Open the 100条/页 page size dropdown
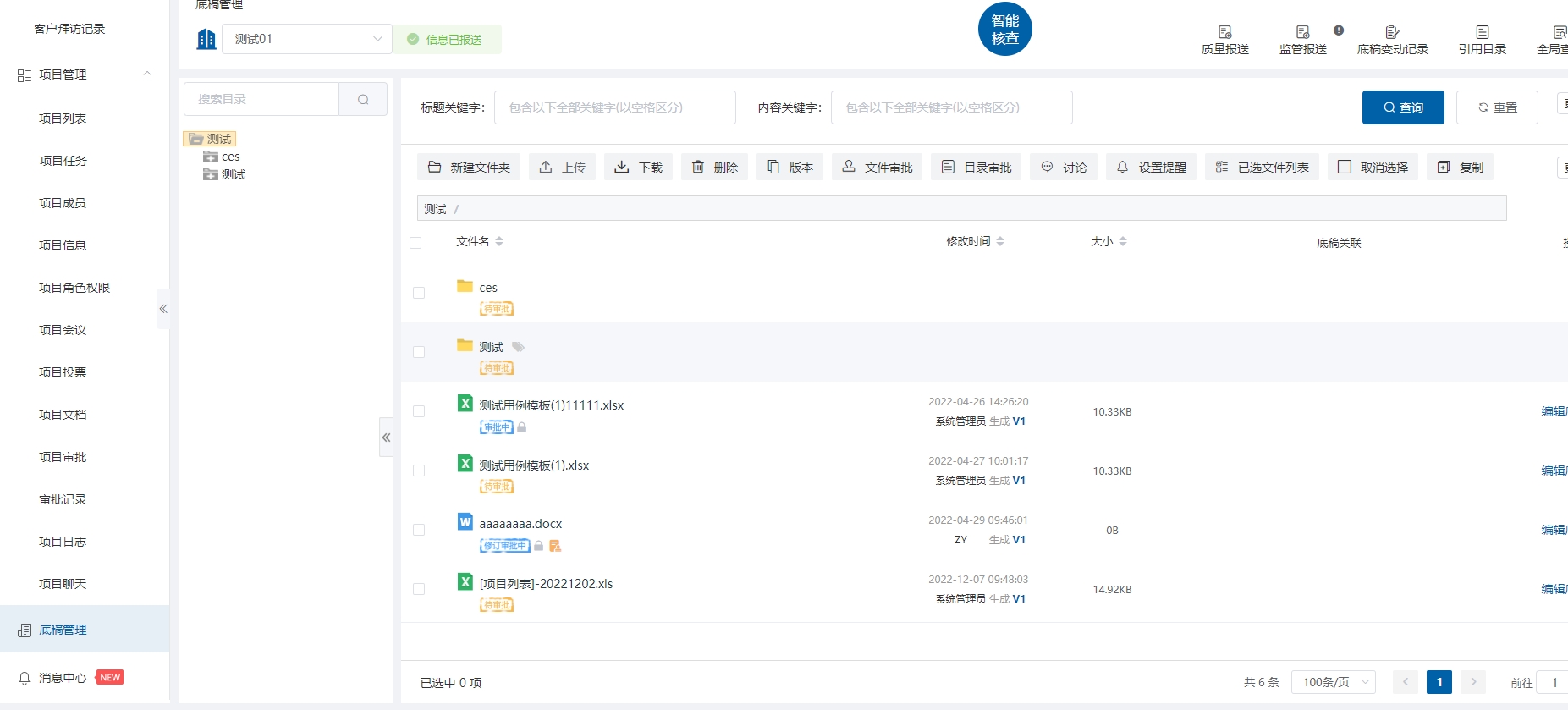 [x=1334, y=682]
